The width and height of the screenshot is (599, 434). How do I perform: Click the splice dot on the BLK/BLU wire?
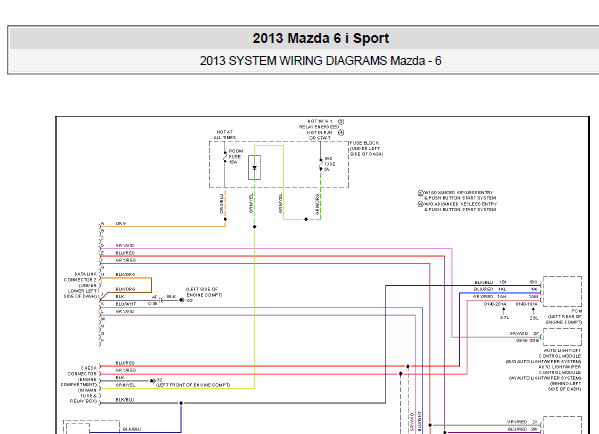[x=181, y=403]
